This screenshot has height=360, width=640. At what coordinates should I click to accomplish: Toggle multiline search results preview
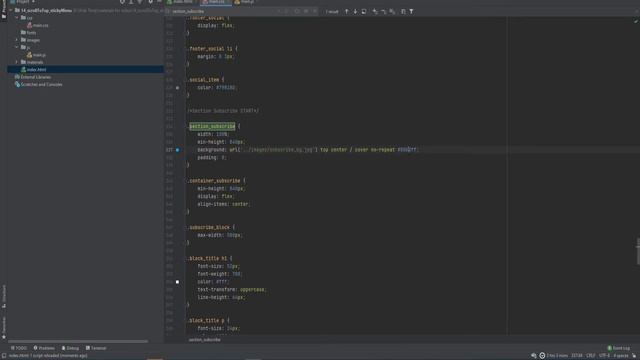(x=403, y=11)
